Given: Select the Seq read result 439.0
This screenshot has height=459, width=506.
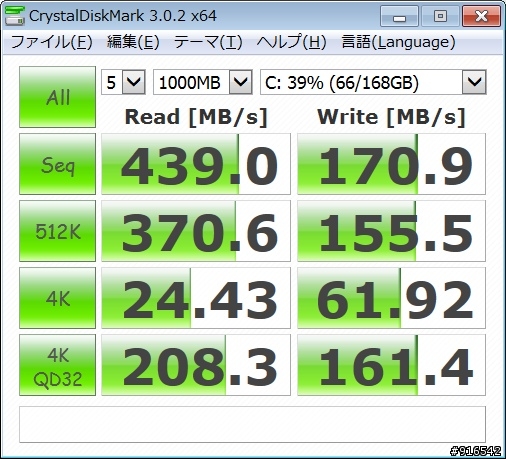Looking at the screenshot, I should tap(196, 164).
